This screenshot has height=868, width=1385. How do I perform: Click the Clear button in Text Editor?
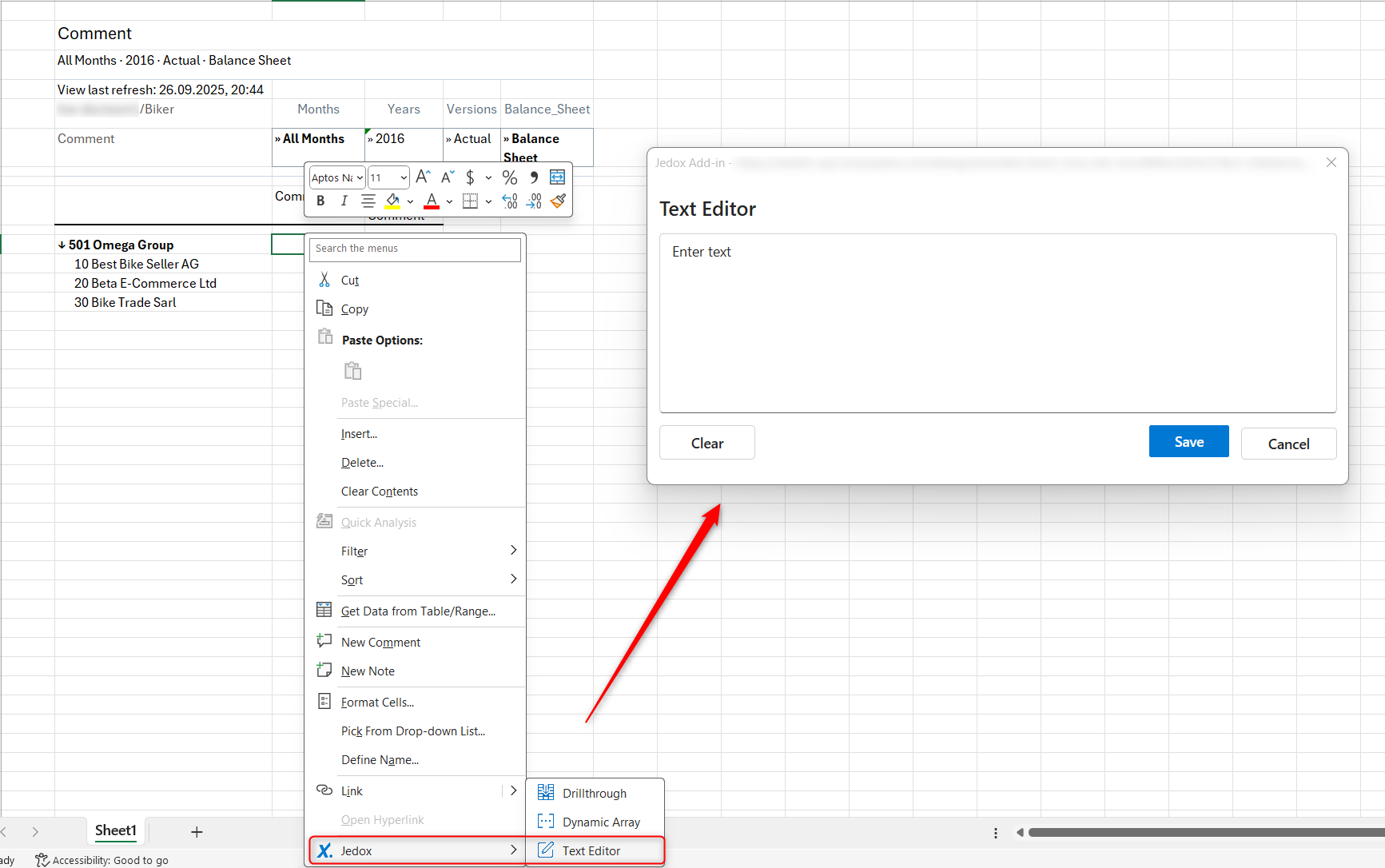click(x=706, y=444)
